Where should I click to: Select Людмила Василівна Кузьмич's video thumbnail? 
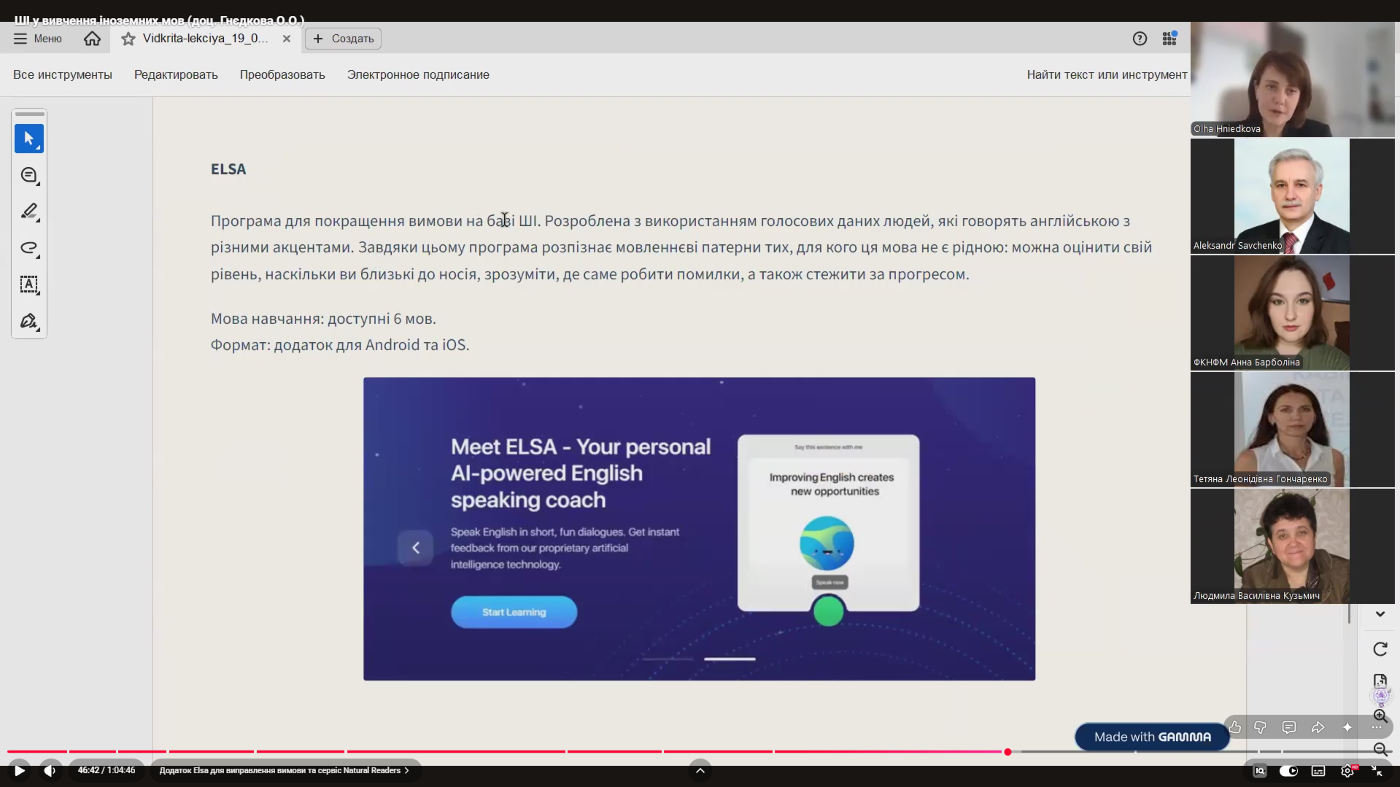(1294, 547)
